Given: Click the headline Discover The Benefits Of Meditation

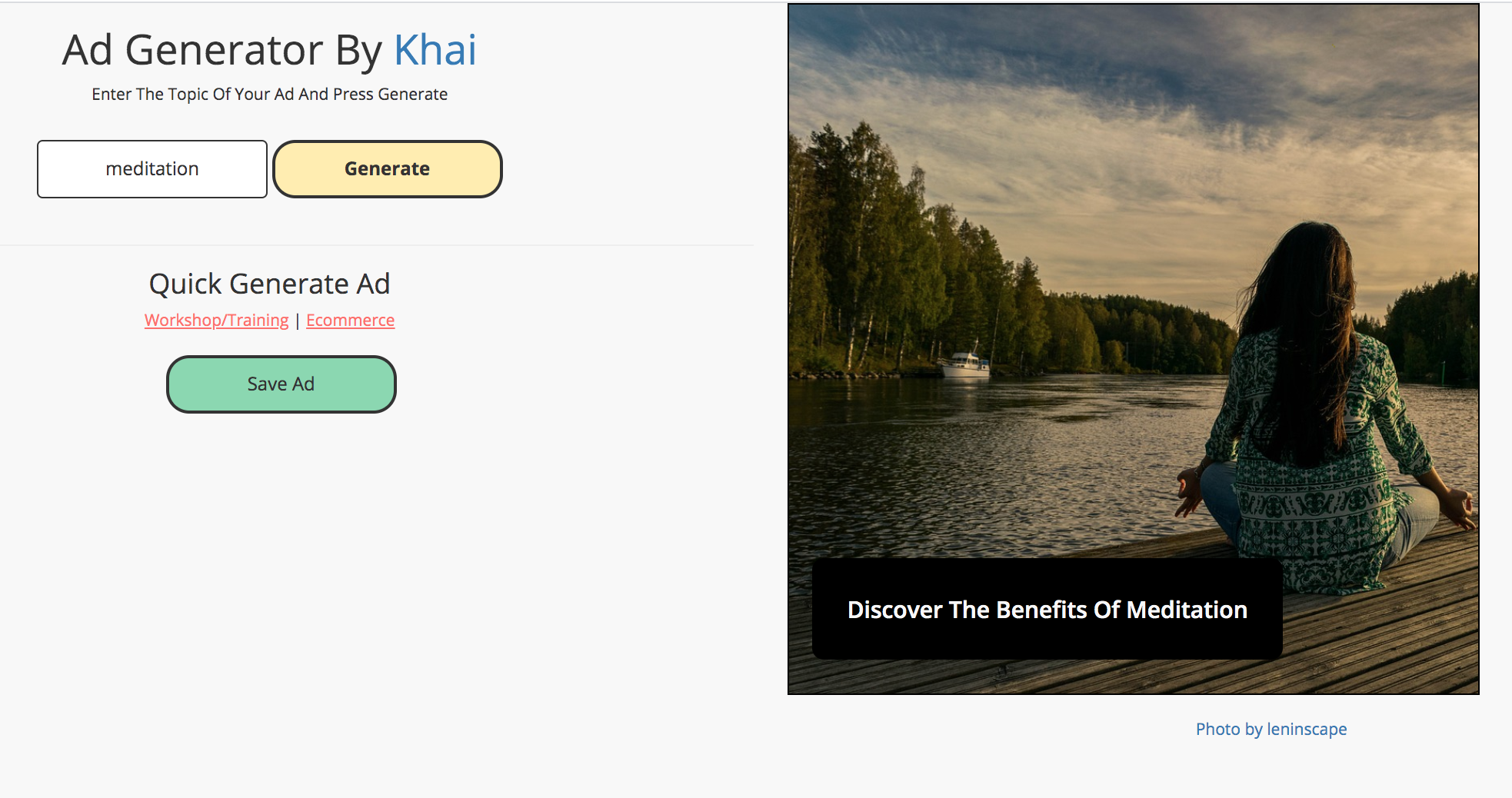Looking at the screenshot, I should 1047,610.
